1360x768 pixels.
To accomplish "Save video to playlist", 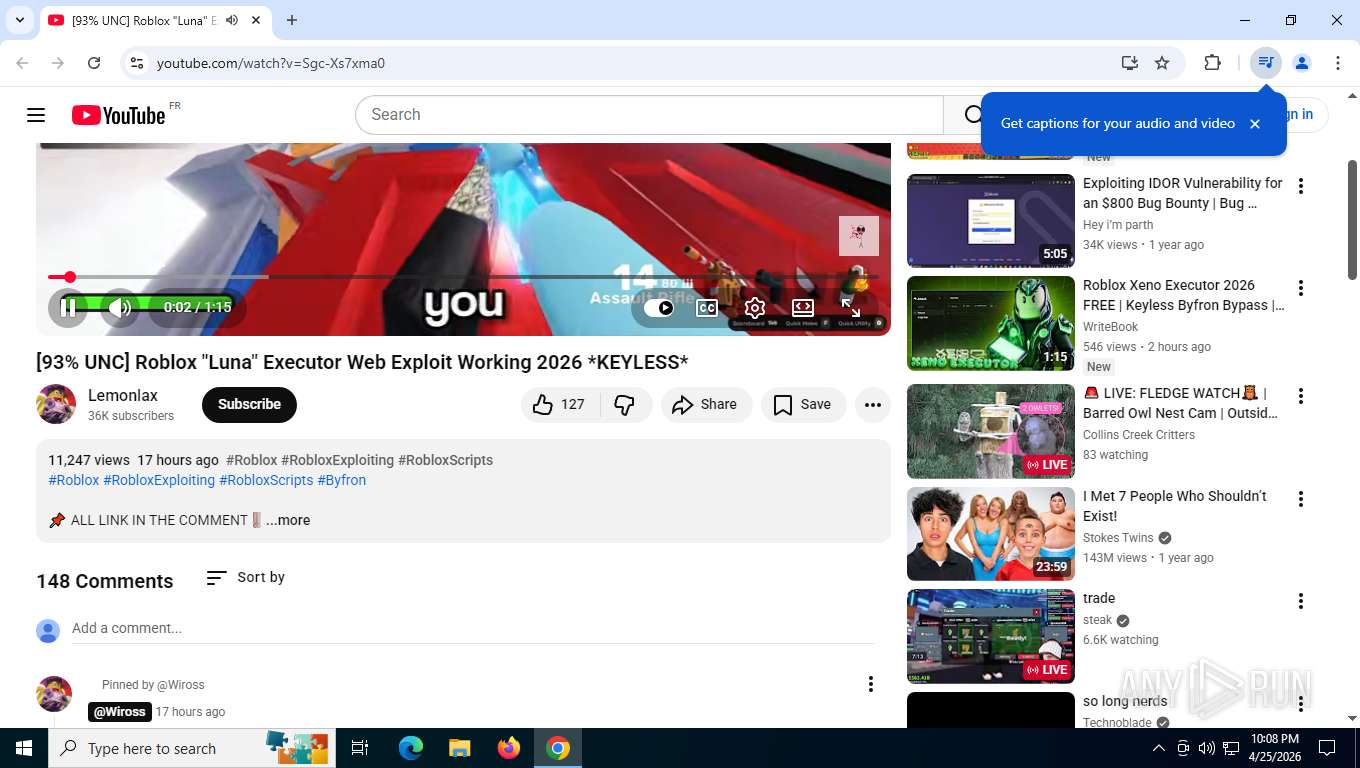I will click(803, 404).
